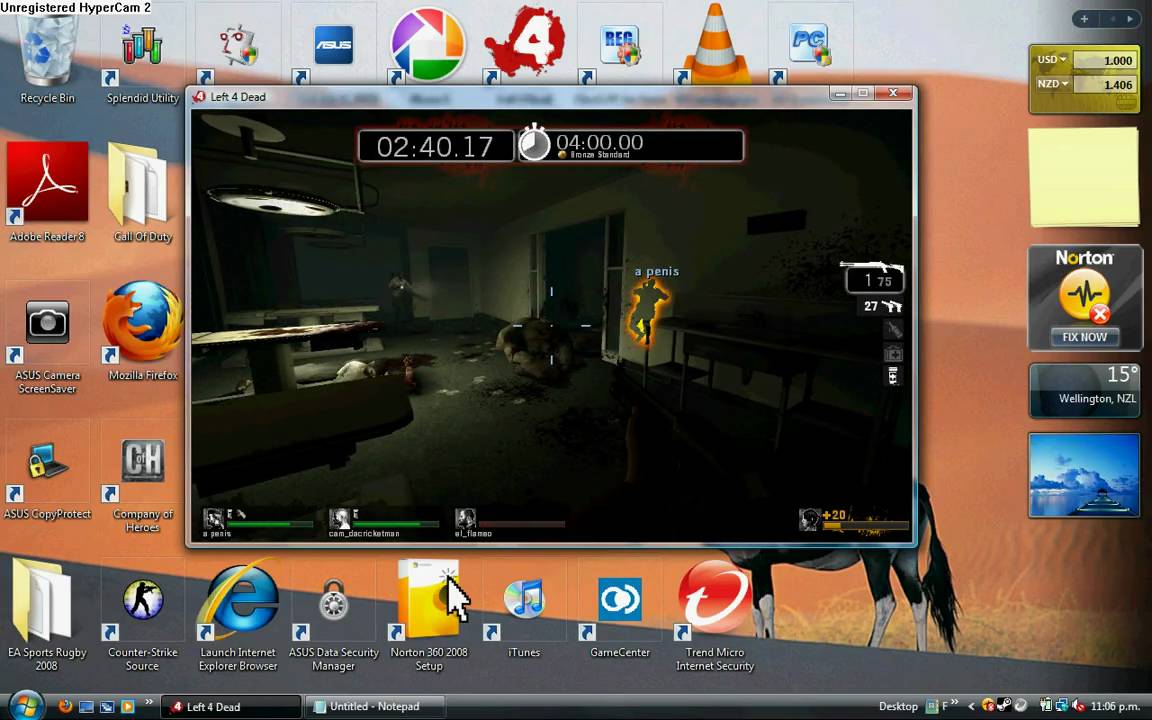Click the 04:00.00 bronze standard timer

[633, 145]
